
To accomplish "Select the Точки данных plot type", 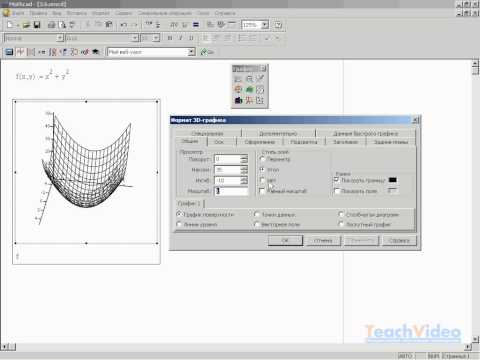I will pyautogui.click(x=256, y=214).
